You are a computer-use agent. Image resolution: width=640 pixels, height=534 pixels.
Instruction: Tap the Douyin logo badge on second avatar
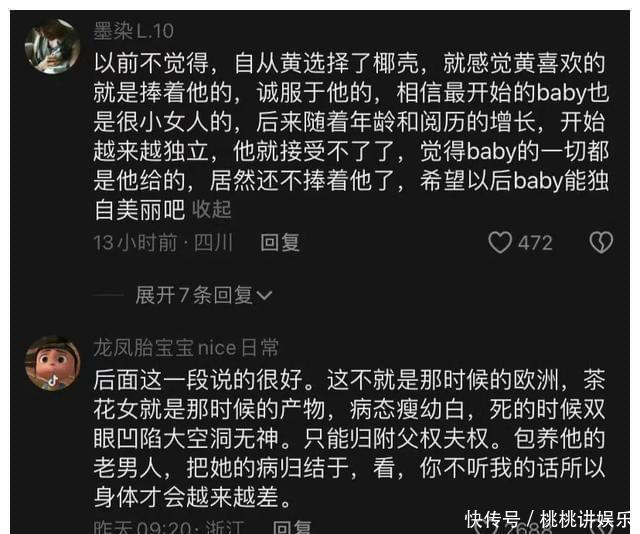click(53, 381)
